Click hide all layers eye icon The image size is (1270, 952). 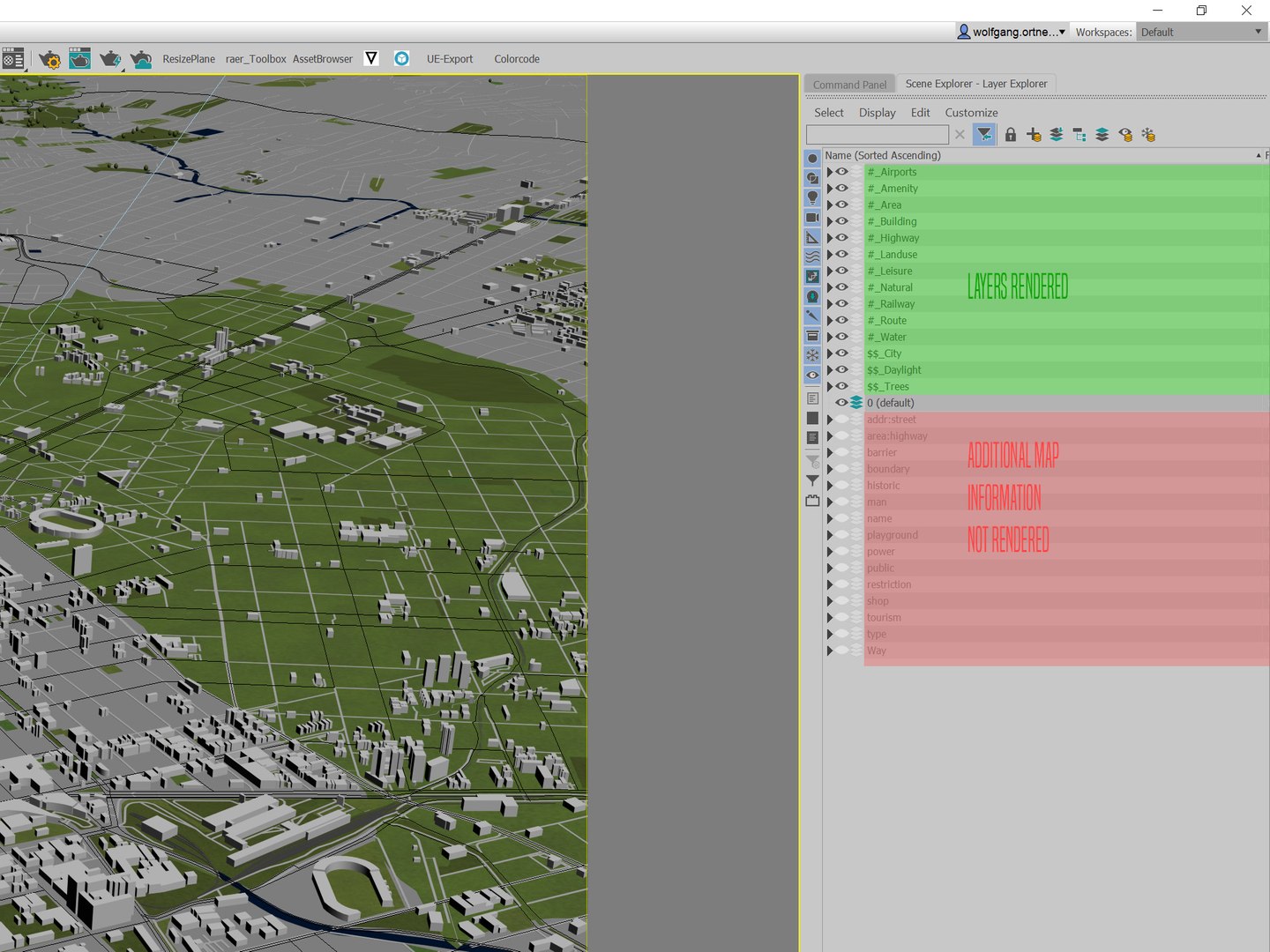pyautogui.click(x=1125, y=134)
